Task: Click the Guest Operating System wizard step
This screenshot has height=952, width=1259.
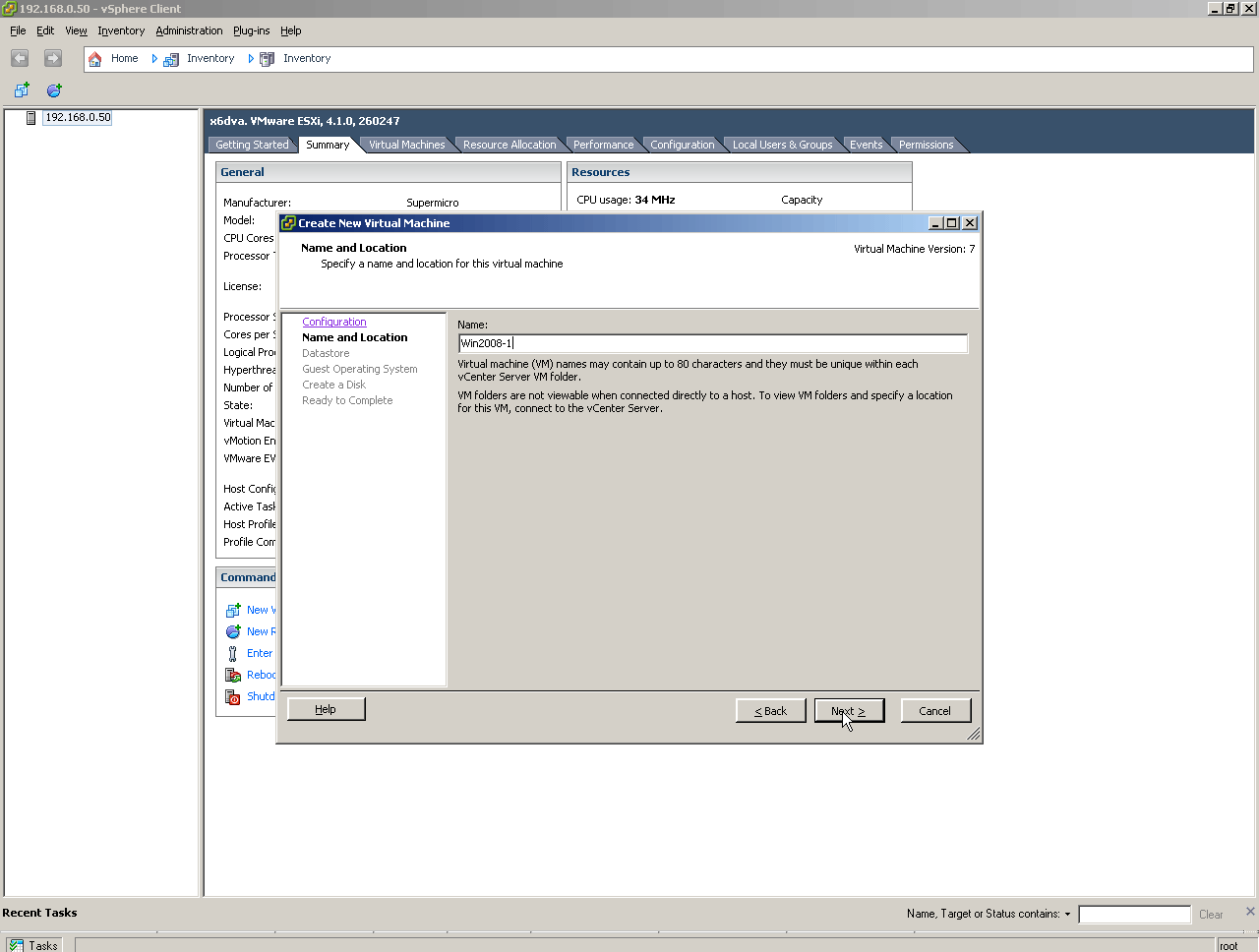Action: [x=360, y=370]
